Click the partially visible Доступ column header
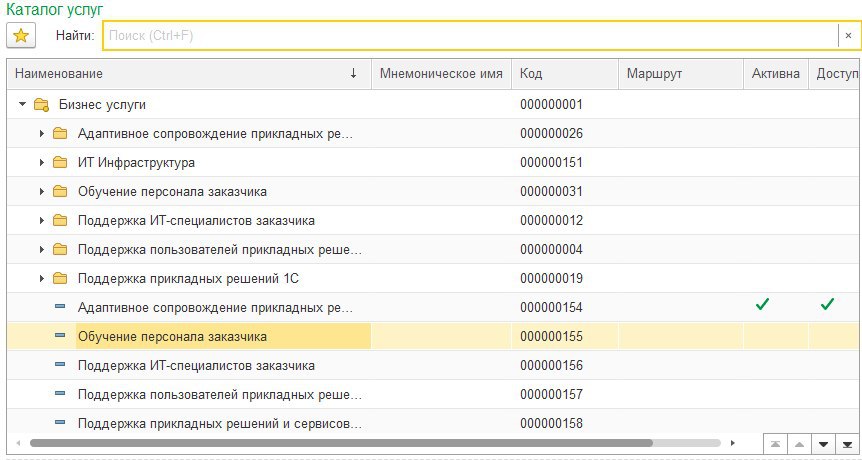Screen dimensions: 862x460 point(835,74)
